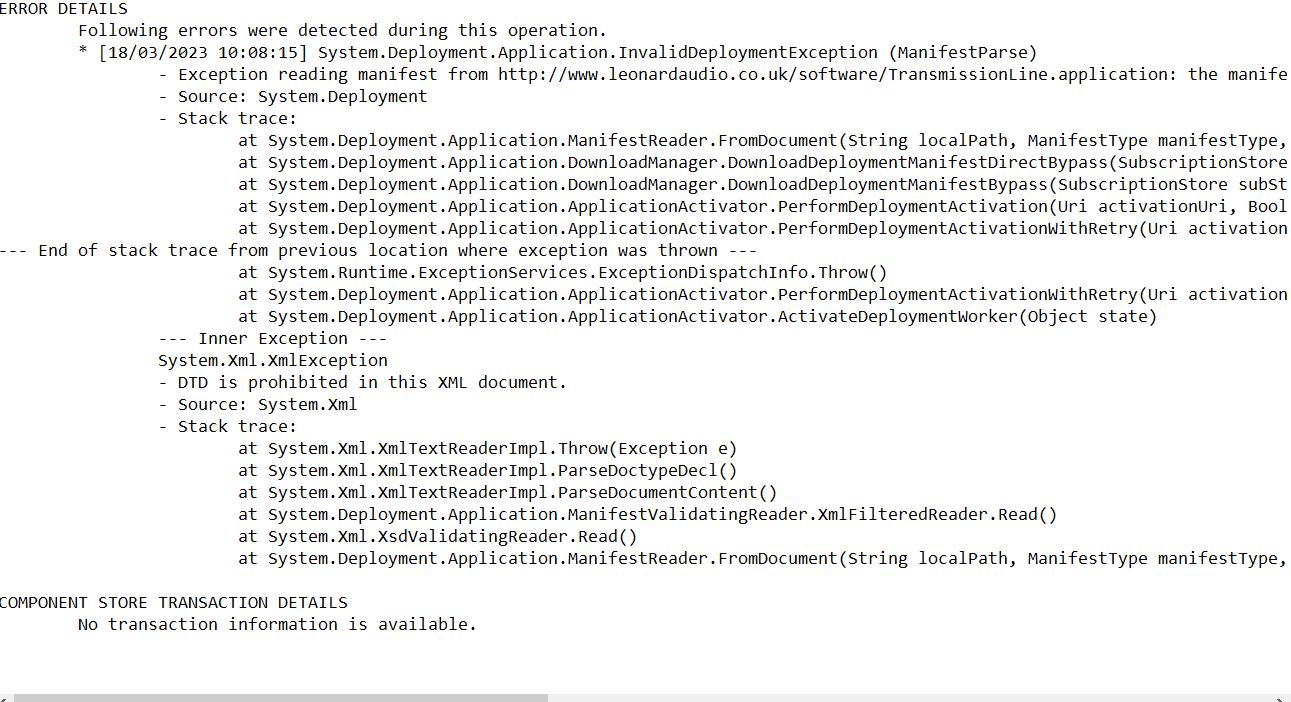Click the ERROR DETAILS heading
The image size is (1291, 702).
click(x=64, y=8)
